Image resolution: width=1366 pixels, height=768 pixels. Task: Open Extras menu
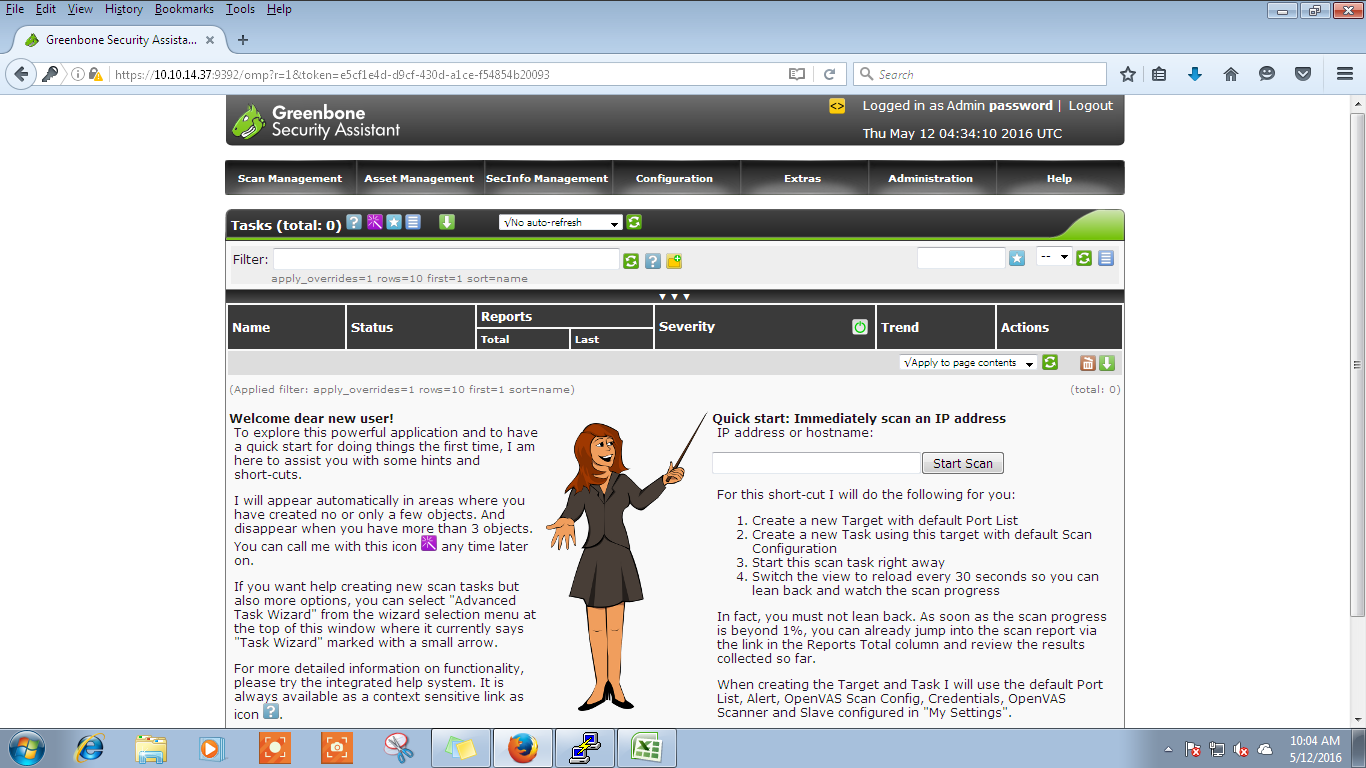tap(802, 178)
